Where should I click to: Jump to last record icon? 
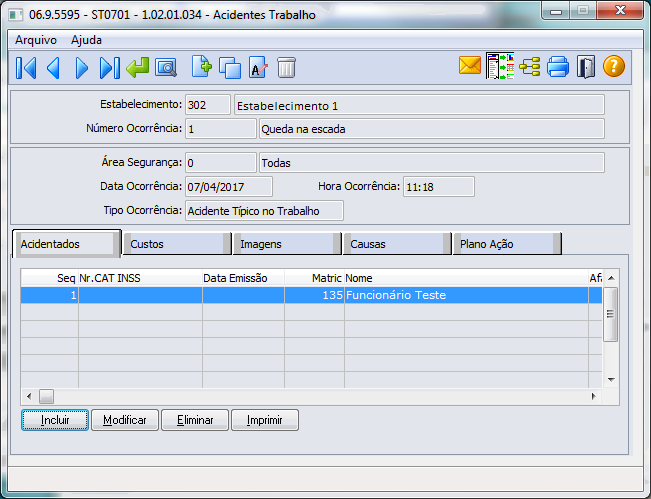(x=110, y=68)
